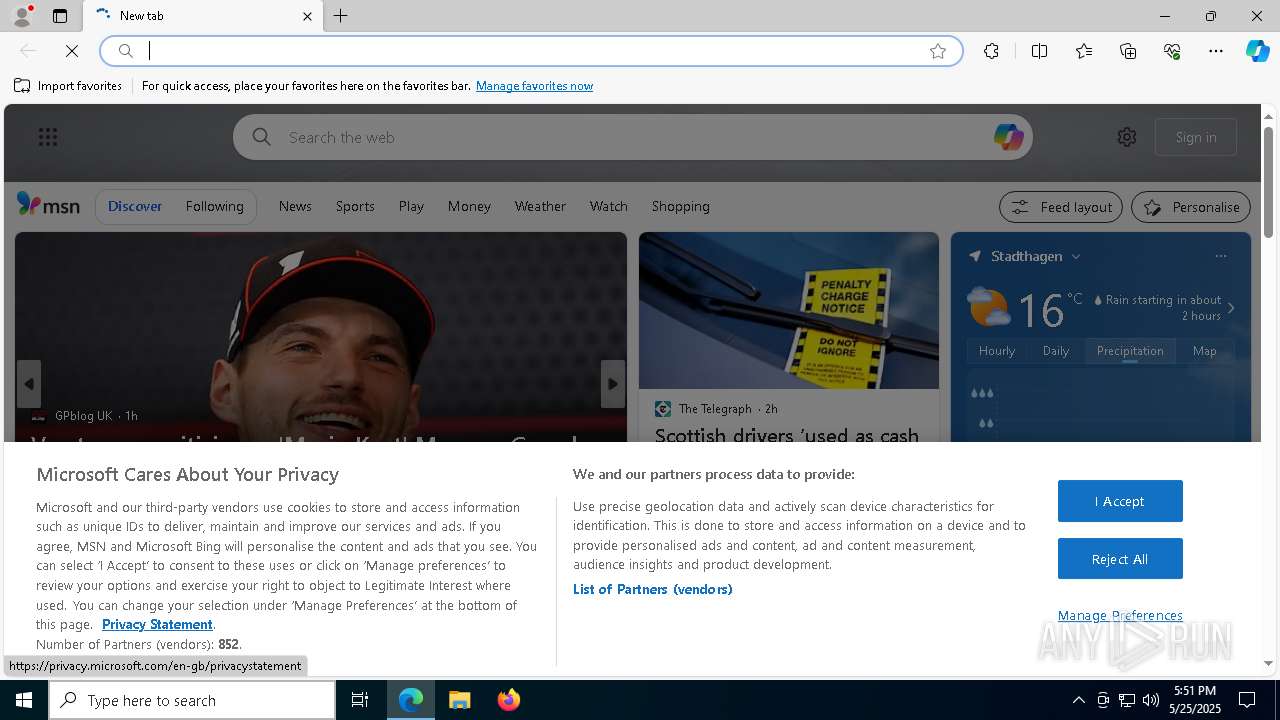Switch to the Discover tab
This screenshot has height=720, width=1280.
tap(135, 206)
